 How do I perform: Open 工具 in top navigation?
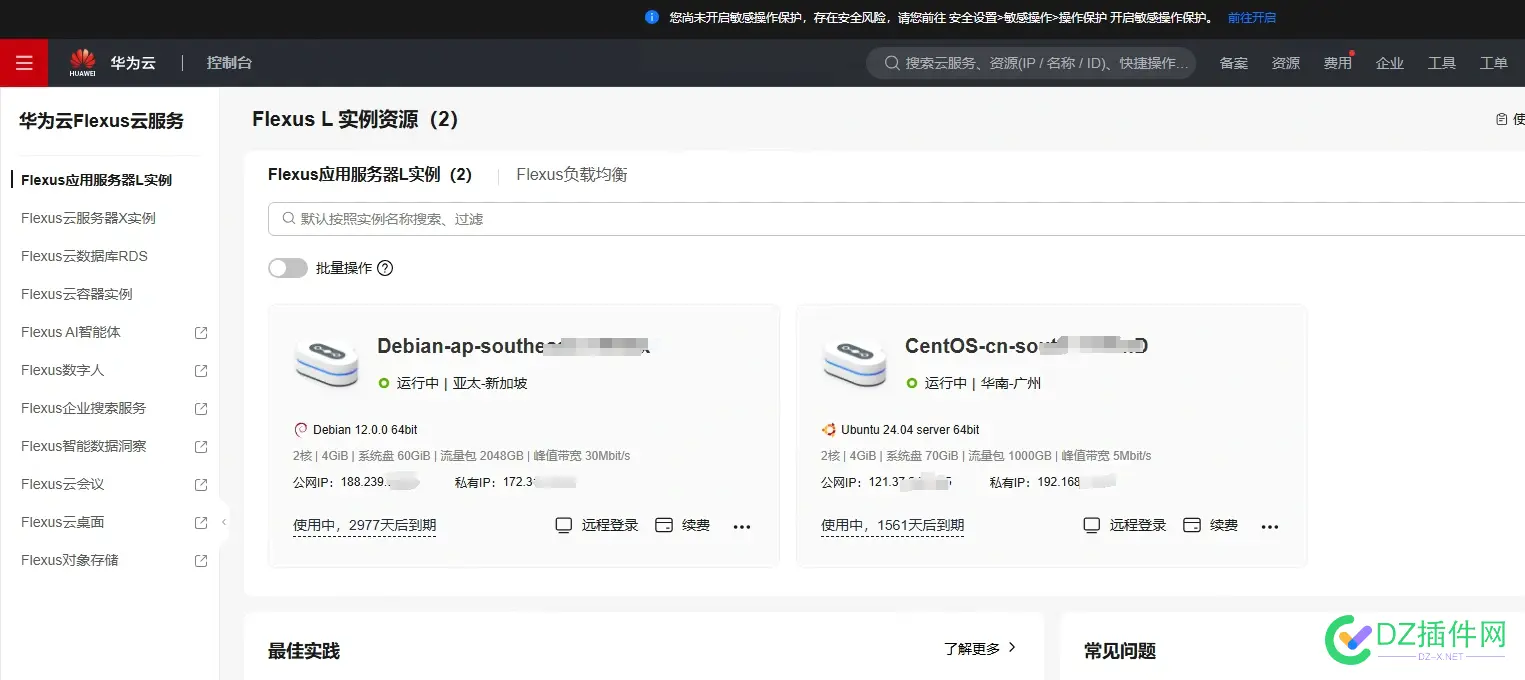[x=1442, y=63]
